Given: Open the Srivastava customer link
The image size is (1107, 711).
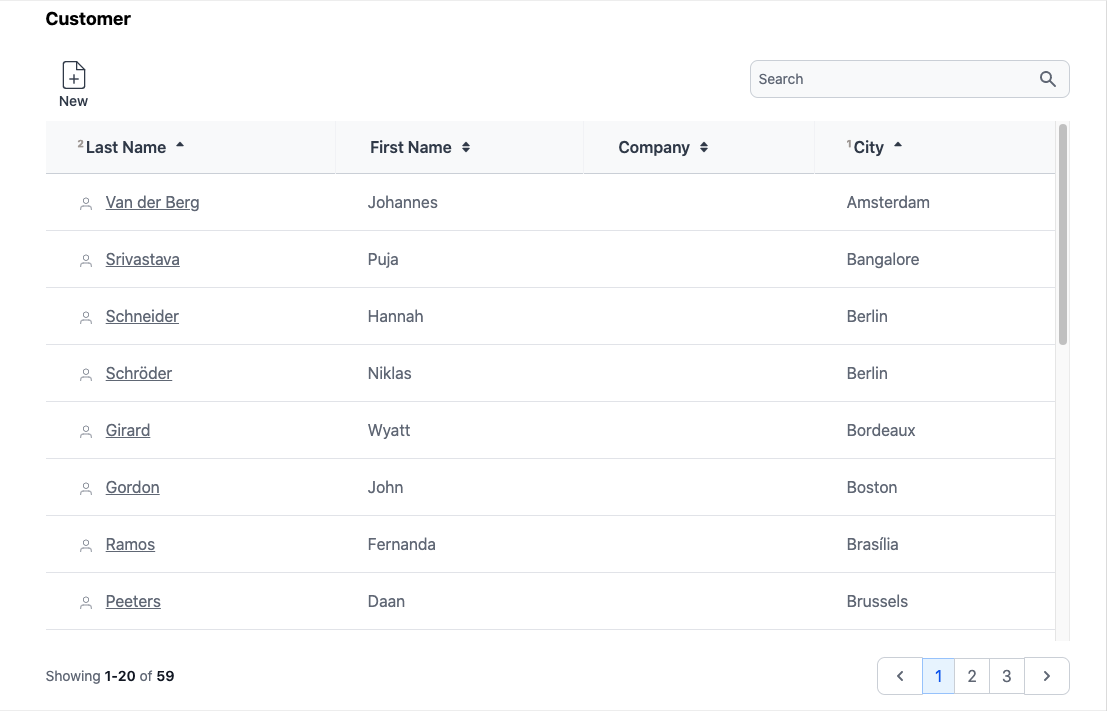Looking at the screenshot, I should [143, 260].
